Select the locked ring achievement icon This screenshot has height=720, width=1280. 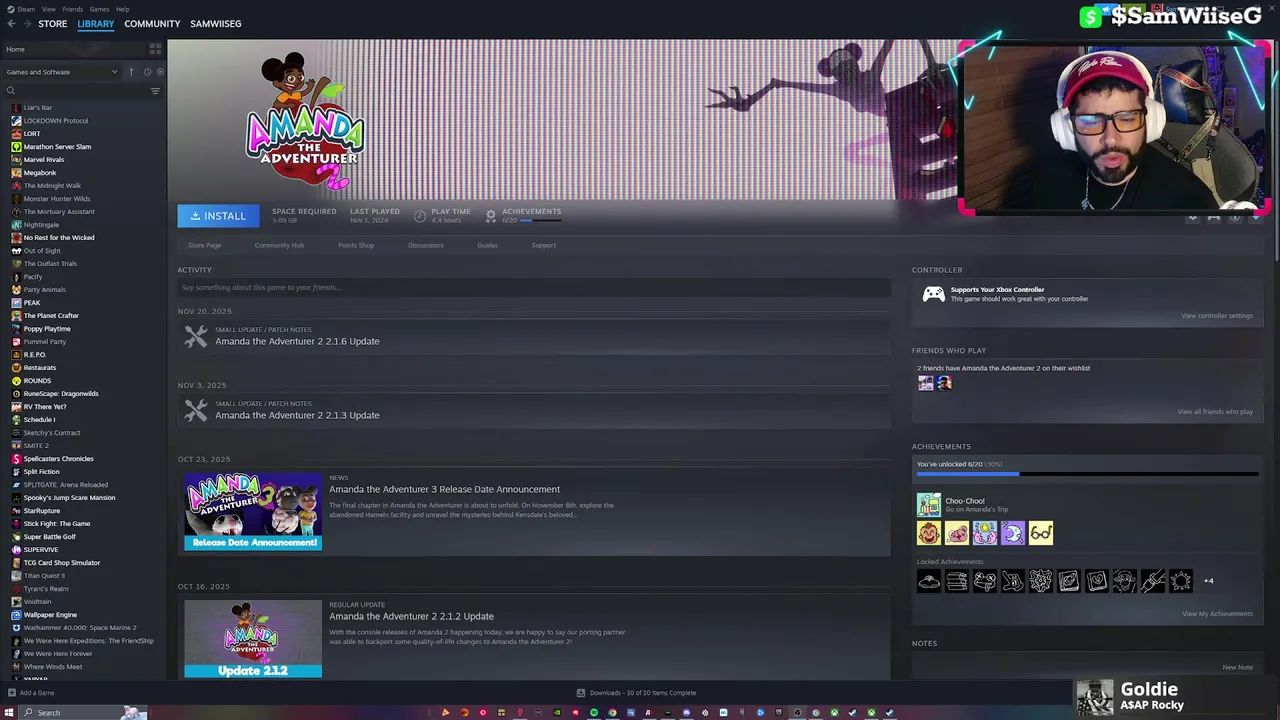coord(929,581)
